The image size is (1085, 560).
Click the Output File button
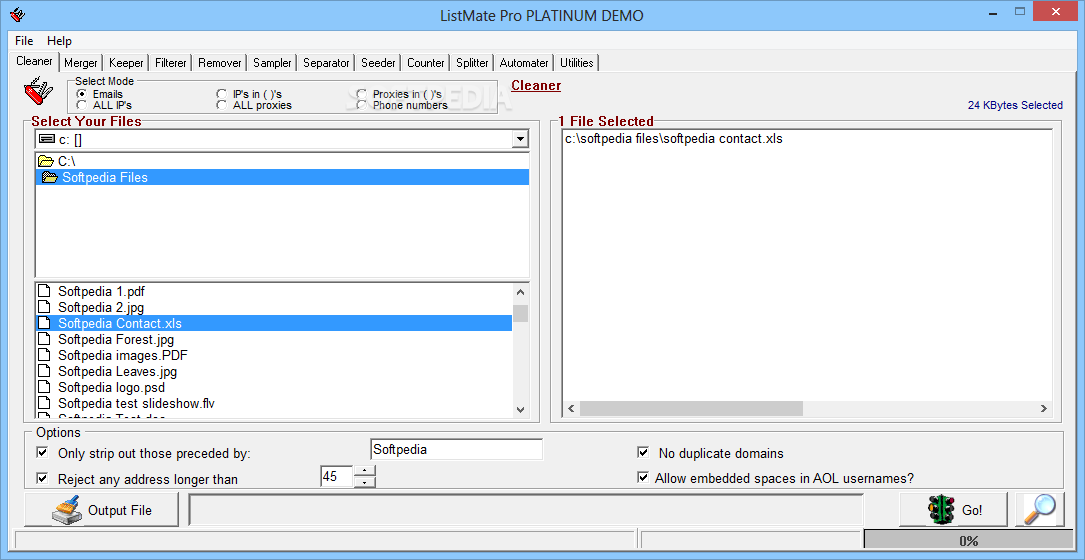click(x=101, y=510)
